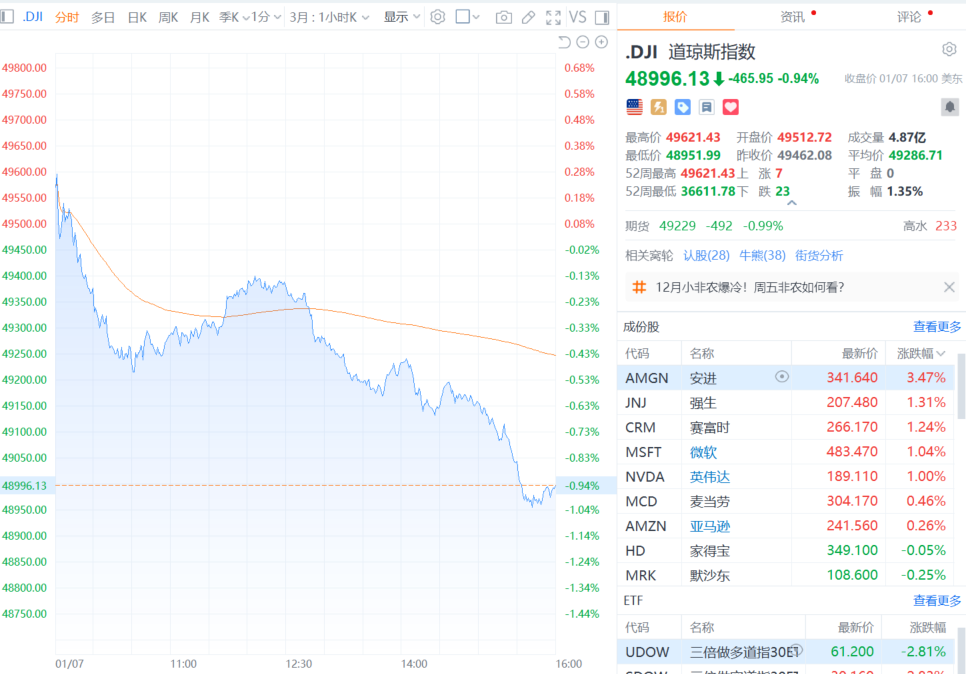Select the drawing pencil tool
Image resolution: width=966 pixels, height=674 pixels.
point(529,17)
